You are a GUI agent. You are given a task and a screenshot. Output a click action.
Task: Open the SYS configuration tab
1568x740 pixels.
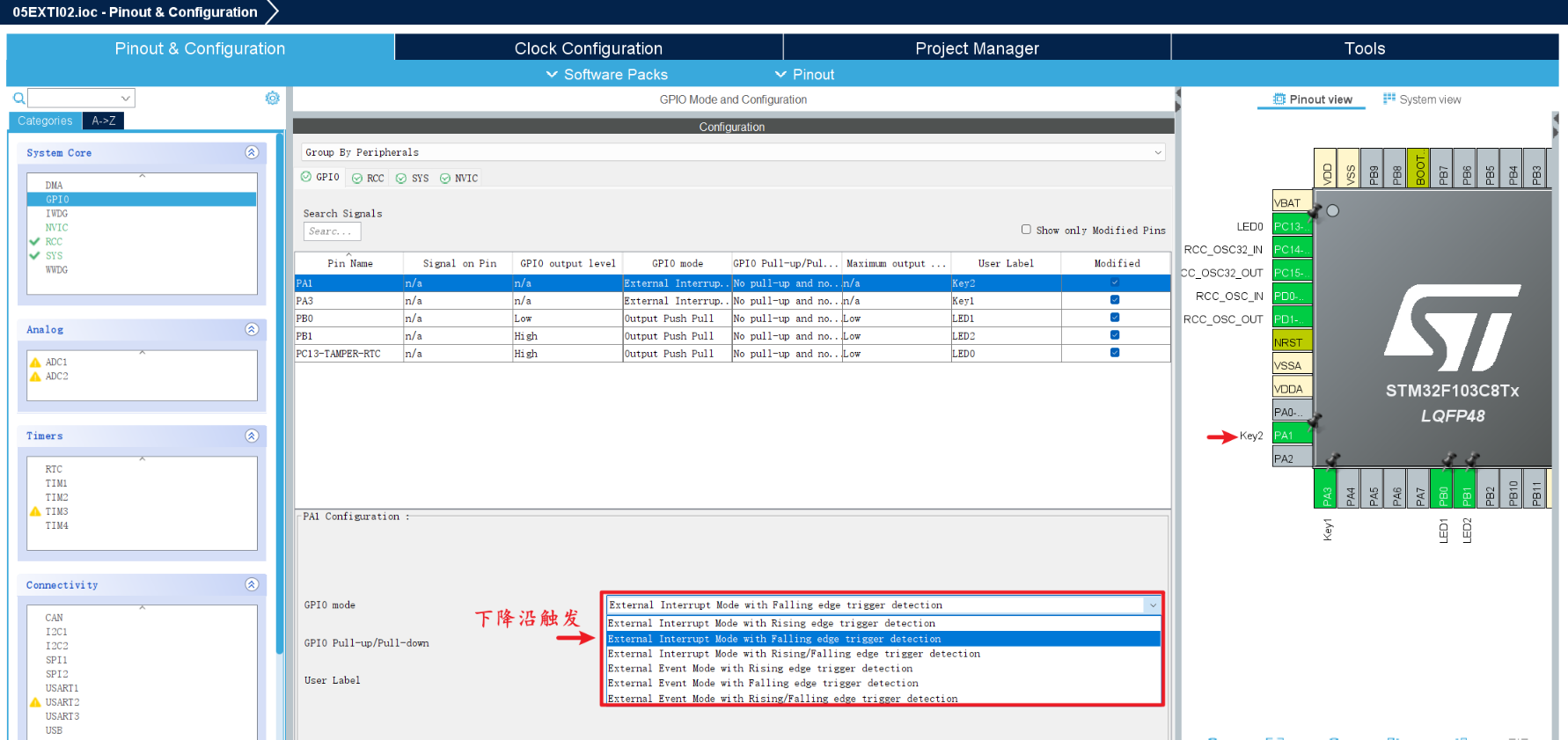click(x=413, y=178)
